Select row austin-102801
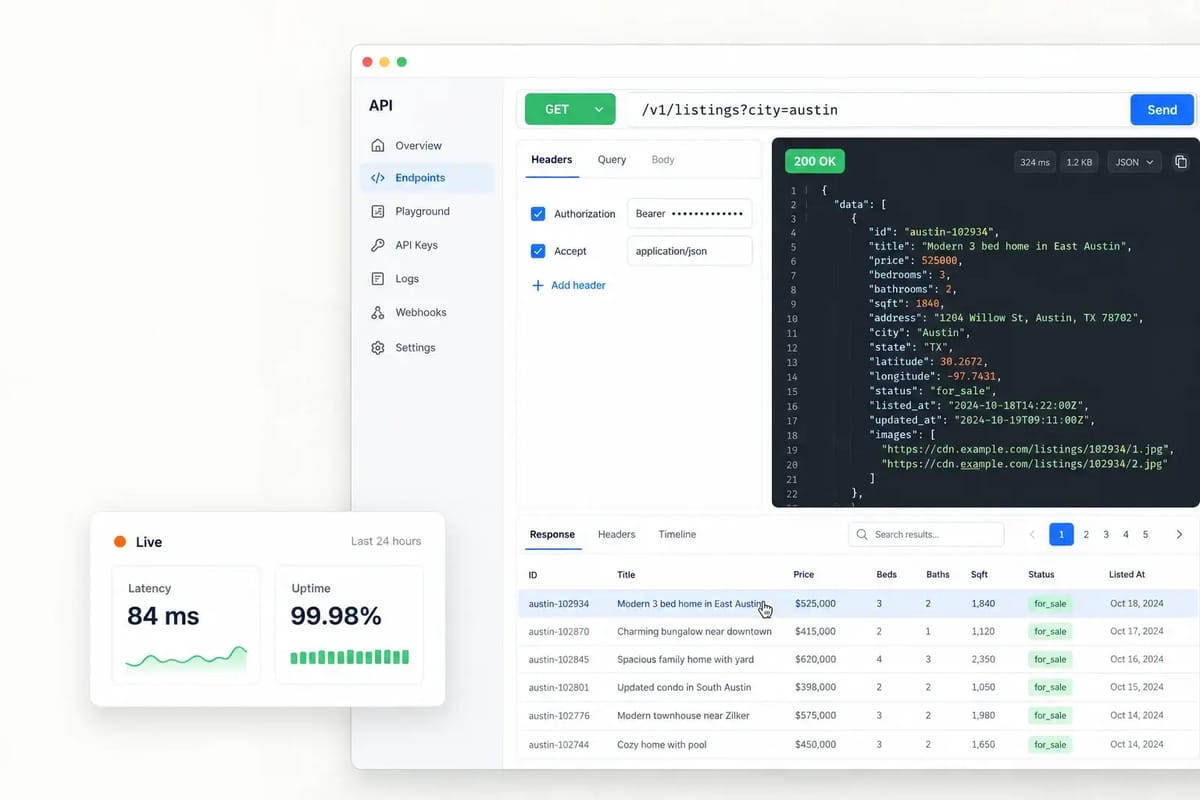 coord(858,687)
